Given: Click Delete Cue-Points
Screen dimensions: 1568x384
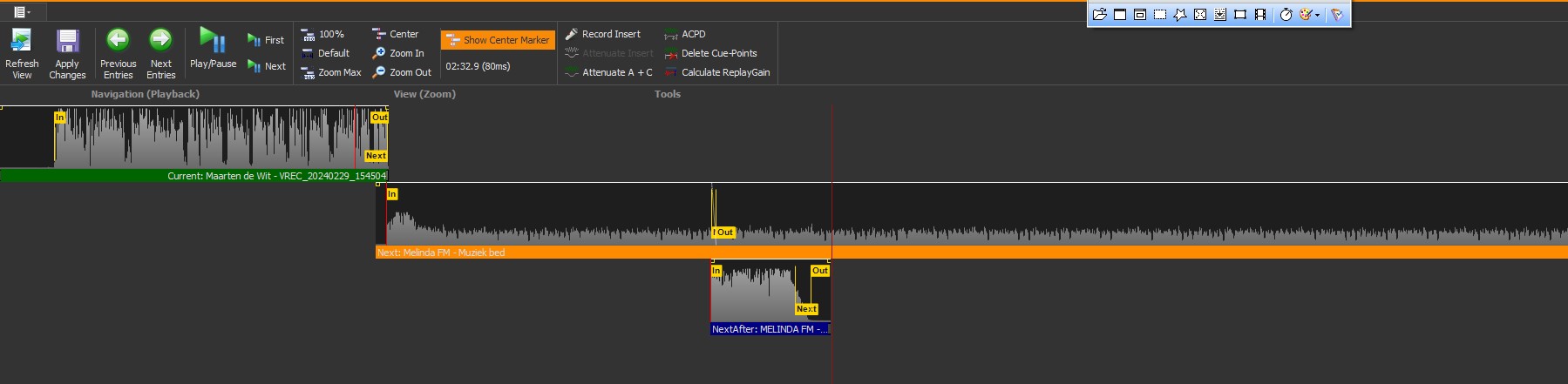Looking at the screenshot, I should click(710, 53).
